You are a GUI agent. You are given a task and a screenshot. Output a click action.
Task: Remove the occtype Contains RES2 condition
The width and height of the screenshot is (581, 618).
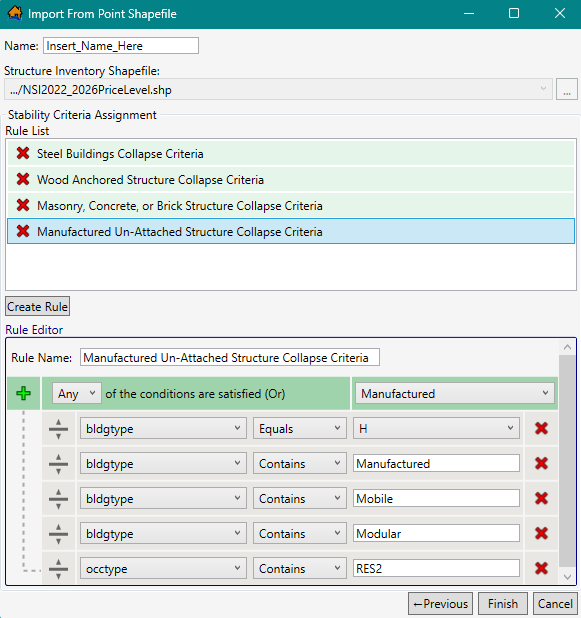pos(542,568)
